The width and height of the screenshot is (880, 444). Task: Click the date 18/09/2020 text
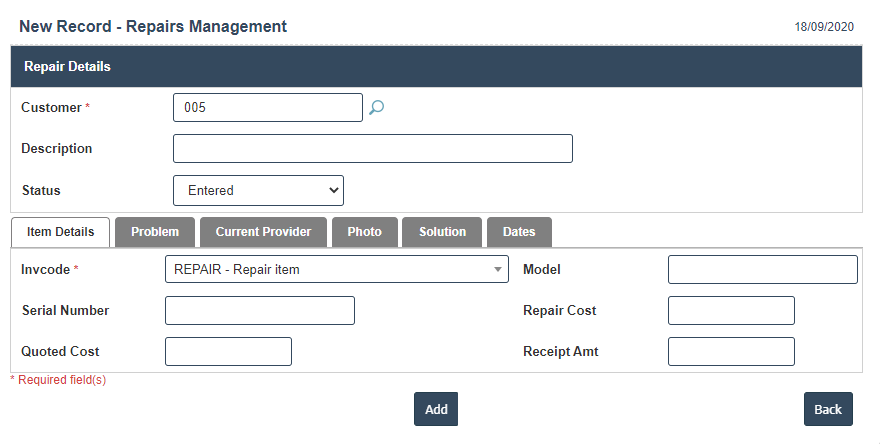point(824,27)
